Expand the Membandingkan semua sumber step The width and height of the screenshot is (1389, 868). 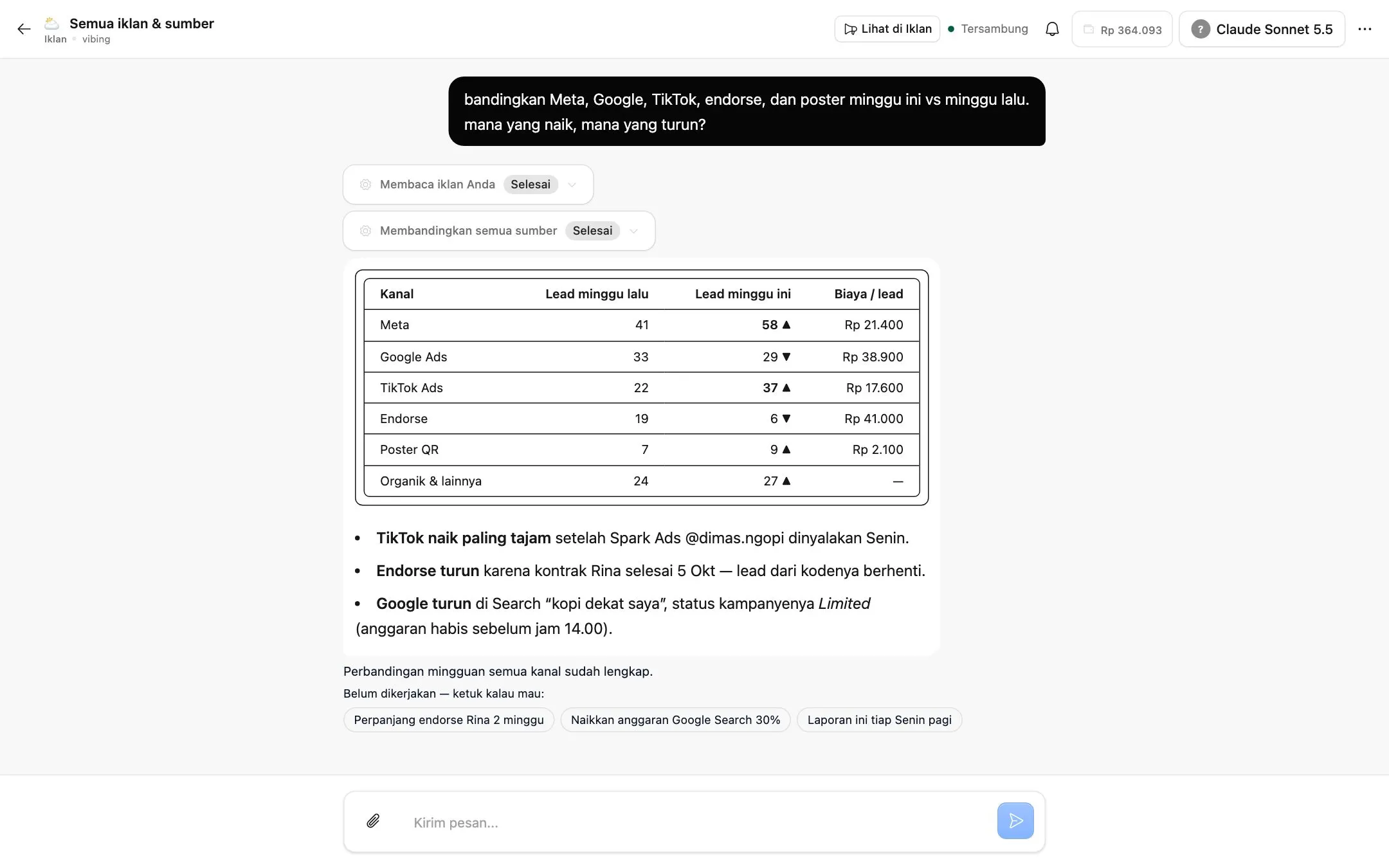tap(499, 231)
